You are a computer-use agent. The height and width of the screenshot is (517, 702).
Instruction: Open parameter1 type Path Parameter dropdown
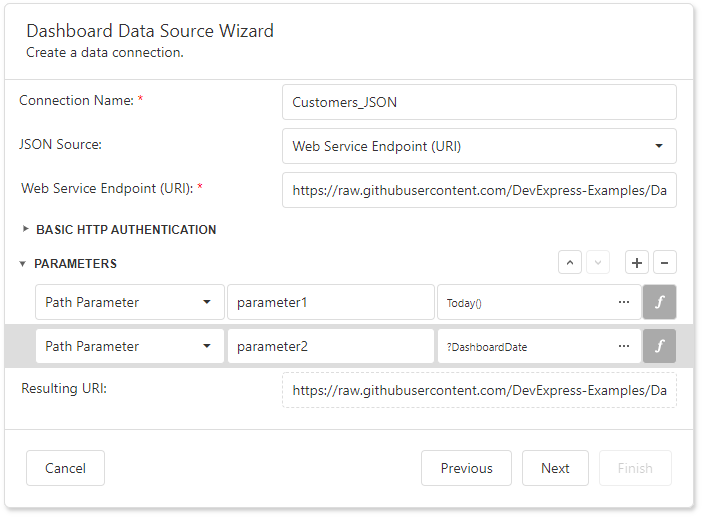click(x=129, y=302)
